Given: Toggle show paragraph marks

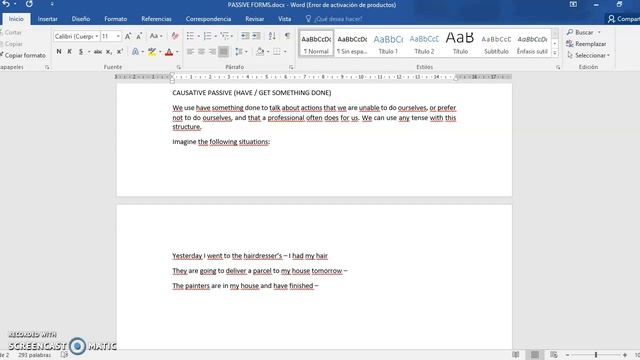Looking at the screenshot, I should coord(288,36).
